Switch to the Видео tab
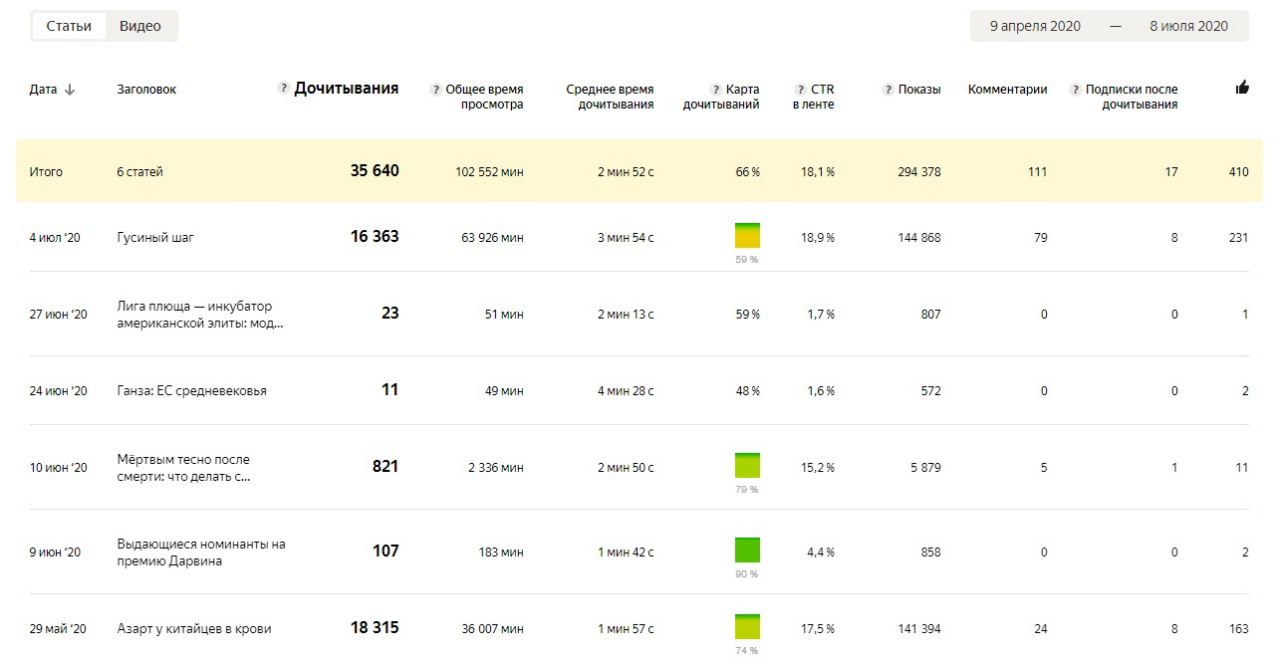The width and height of the screenshot is (1280, 664). click(140, 26)
